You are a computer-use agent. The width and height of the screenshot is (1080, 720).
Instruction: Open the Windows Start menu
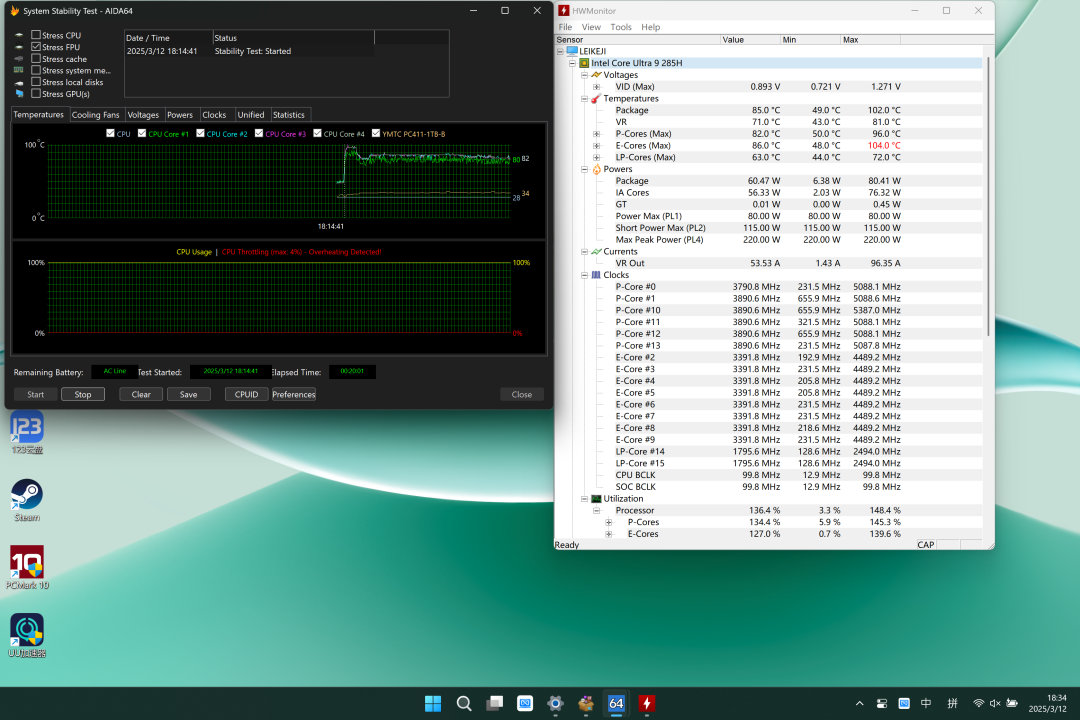click(433, 704)
